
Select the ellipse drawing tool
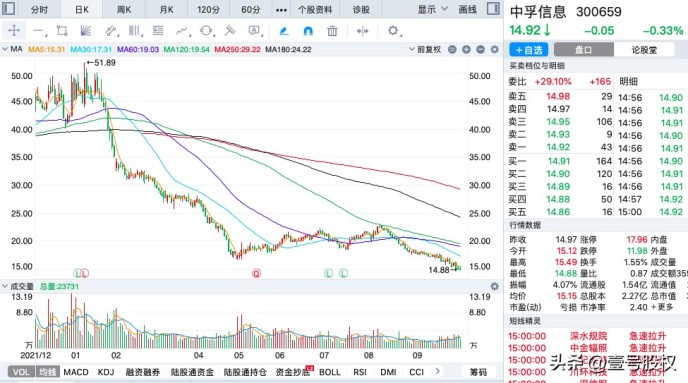tap(206, 30)
